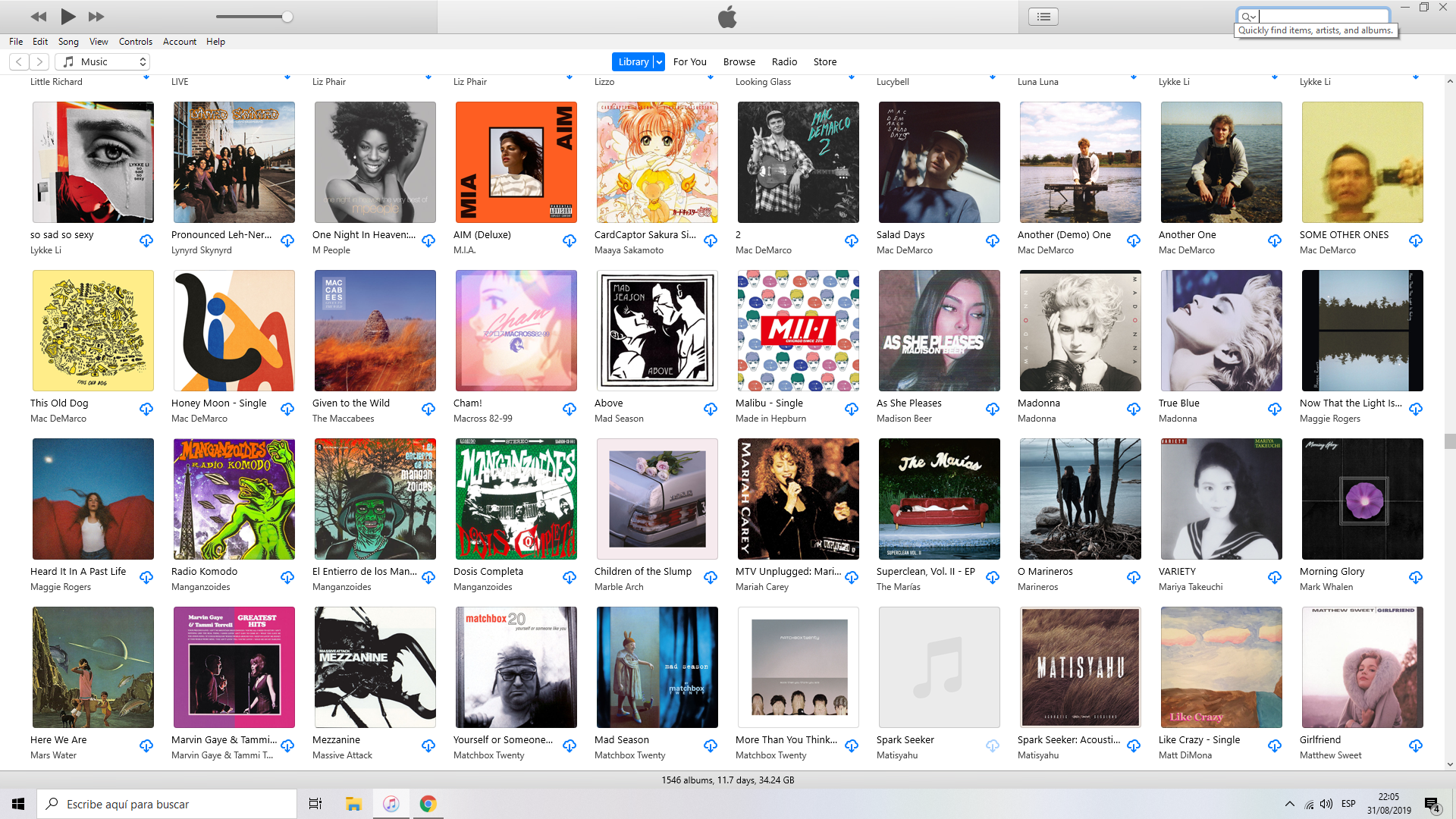Open iTunes from the Windows taskbar
The width and height of the screenshot is (1456, 819).
pyautogui.click(x=391, y=804)
